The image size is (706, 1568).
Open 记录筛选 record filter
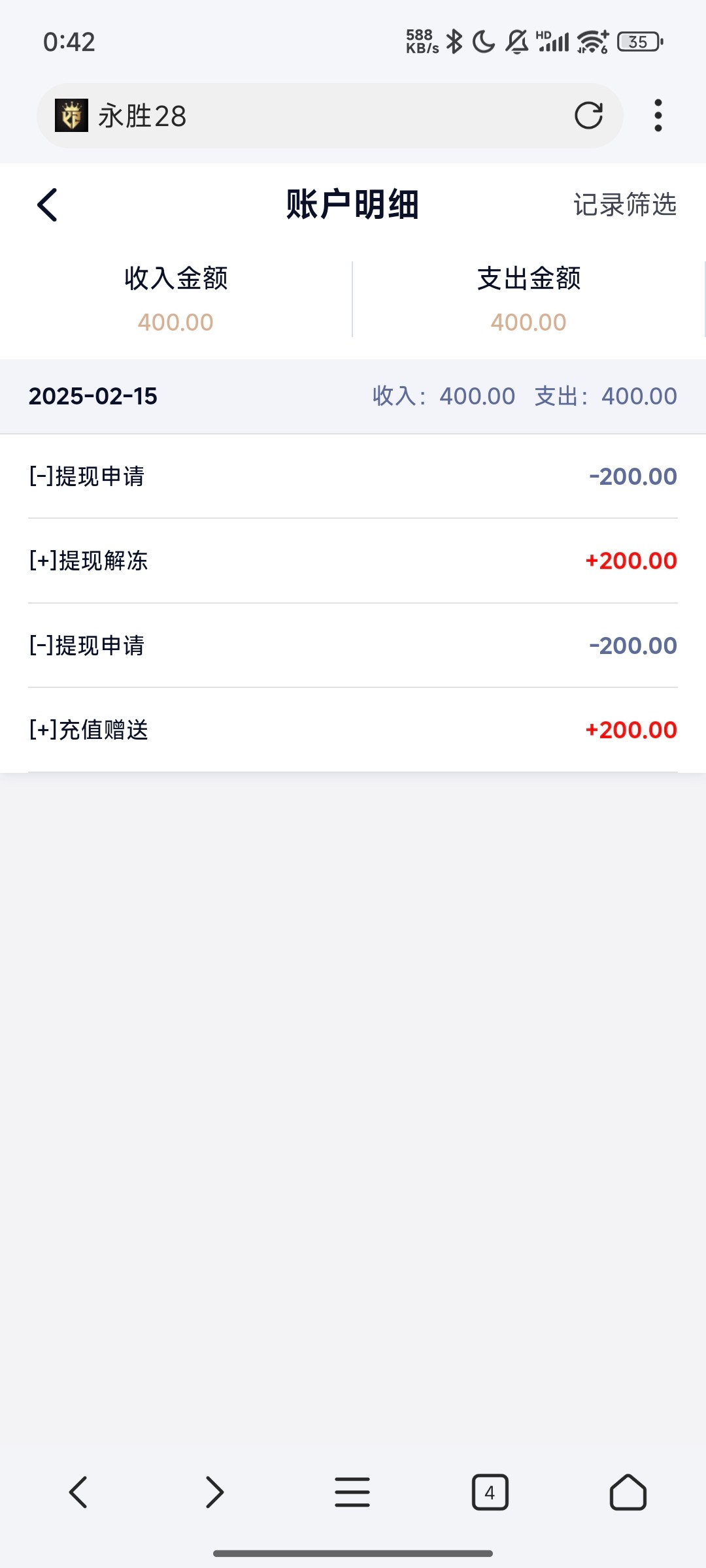click(x=624, y=205)
